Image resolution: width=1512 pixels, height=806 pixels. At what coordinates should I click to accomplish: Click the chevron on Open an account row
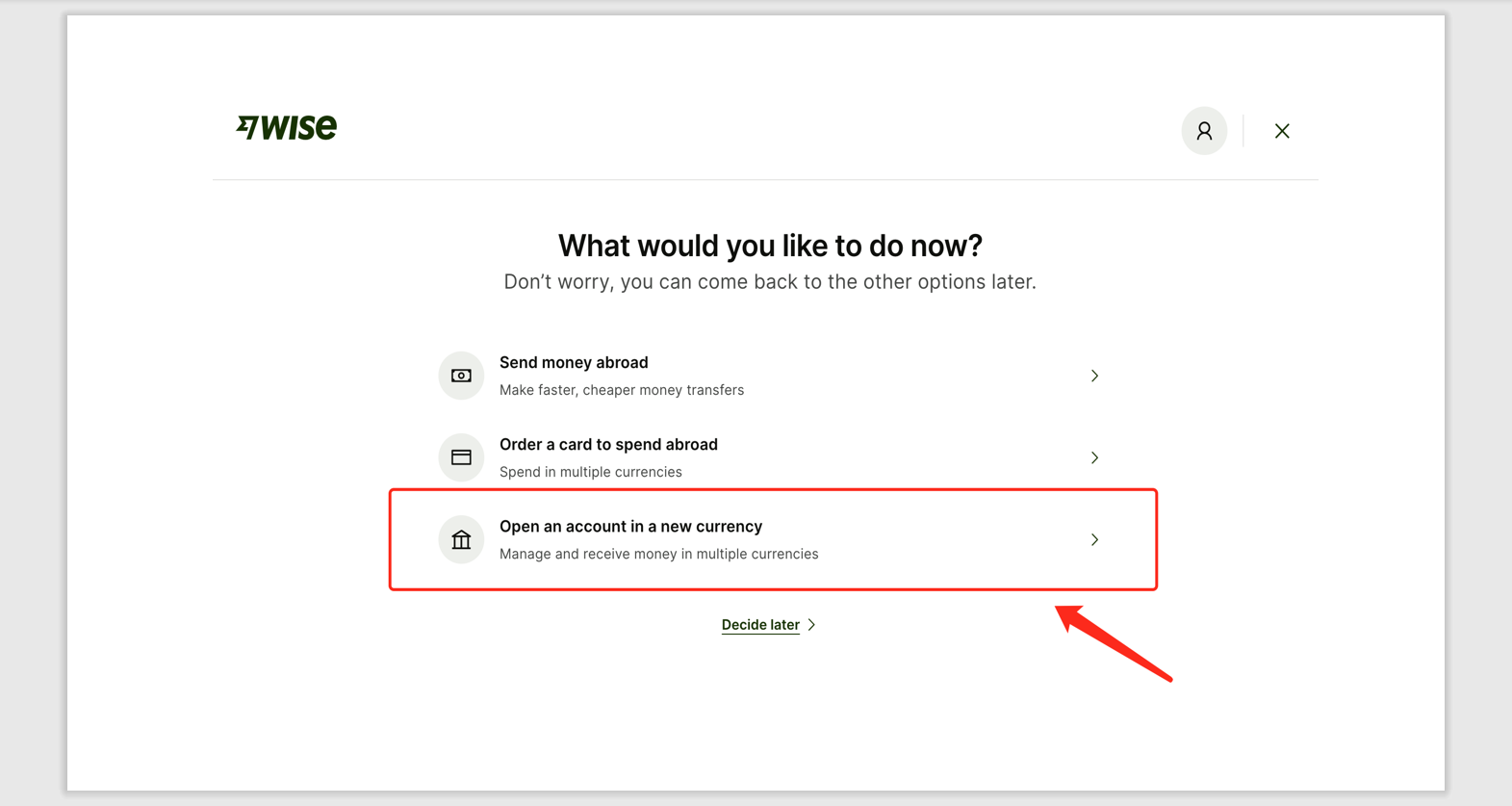click(1094, 539)
